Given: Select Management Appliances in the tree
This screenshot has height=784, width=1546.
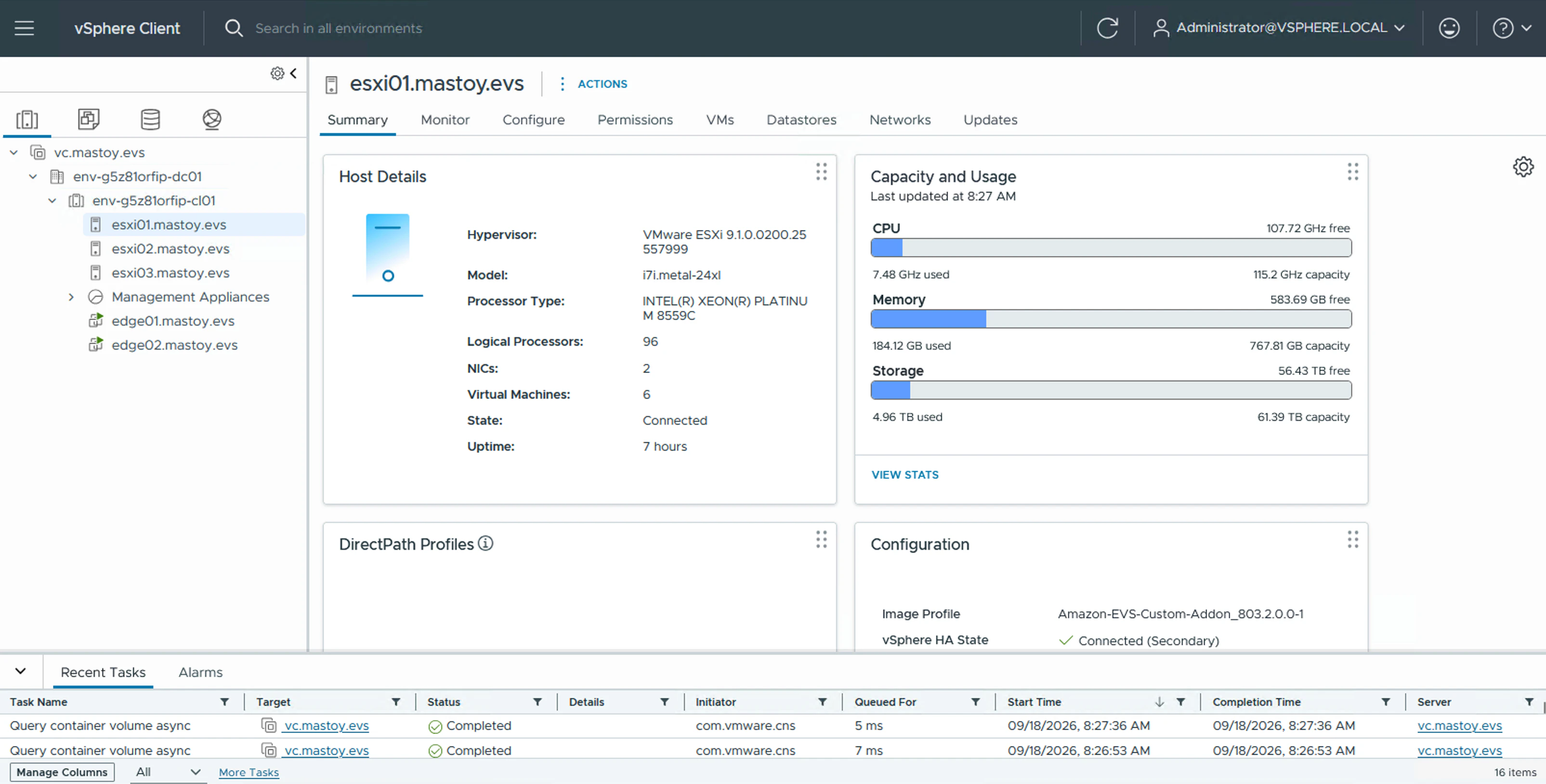Looking at the screenshot, I should tap(190, 297).
